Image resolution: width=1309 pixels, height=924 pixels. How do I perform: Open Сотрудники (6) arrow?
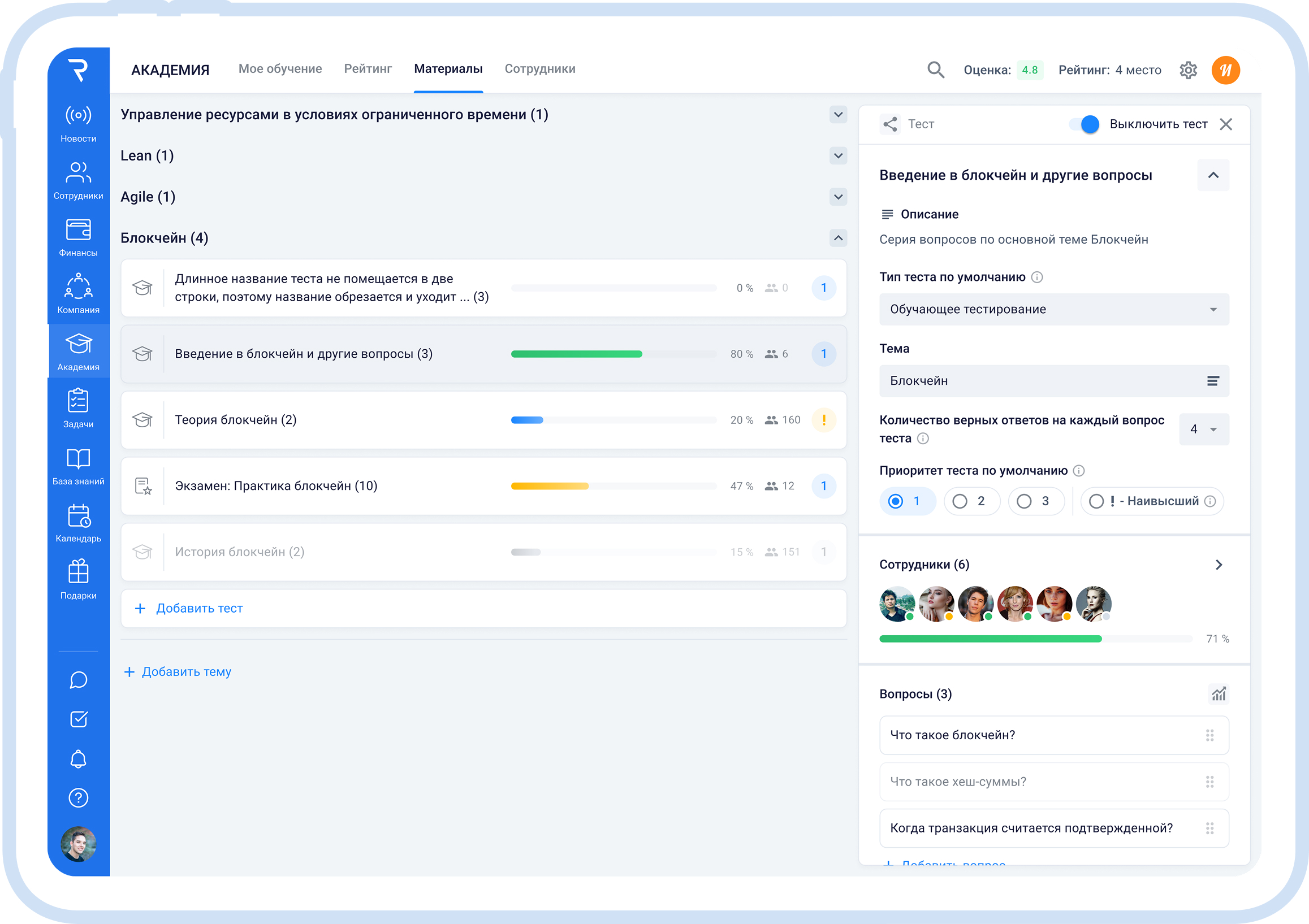(x=1219, y=565)
